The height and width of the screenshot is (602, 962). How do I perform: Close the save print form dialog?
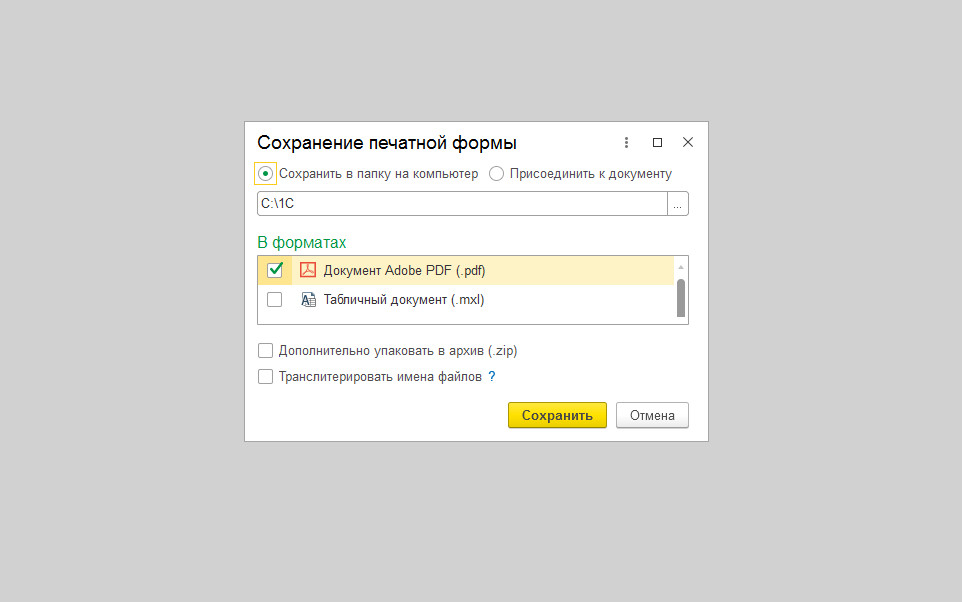[x=688, y=143]
